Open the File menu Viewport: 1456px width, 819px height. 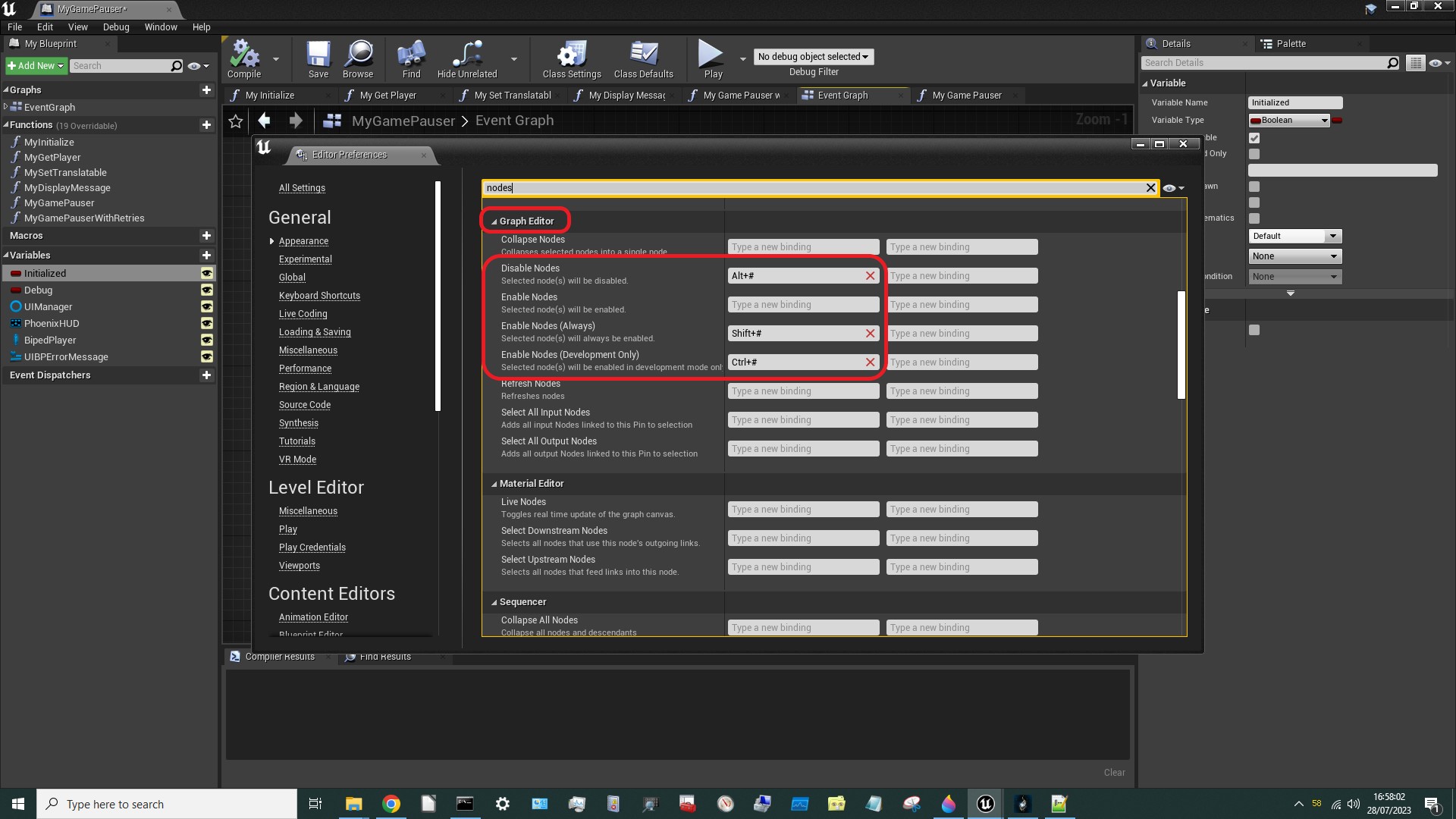click(x=14, y=27)
